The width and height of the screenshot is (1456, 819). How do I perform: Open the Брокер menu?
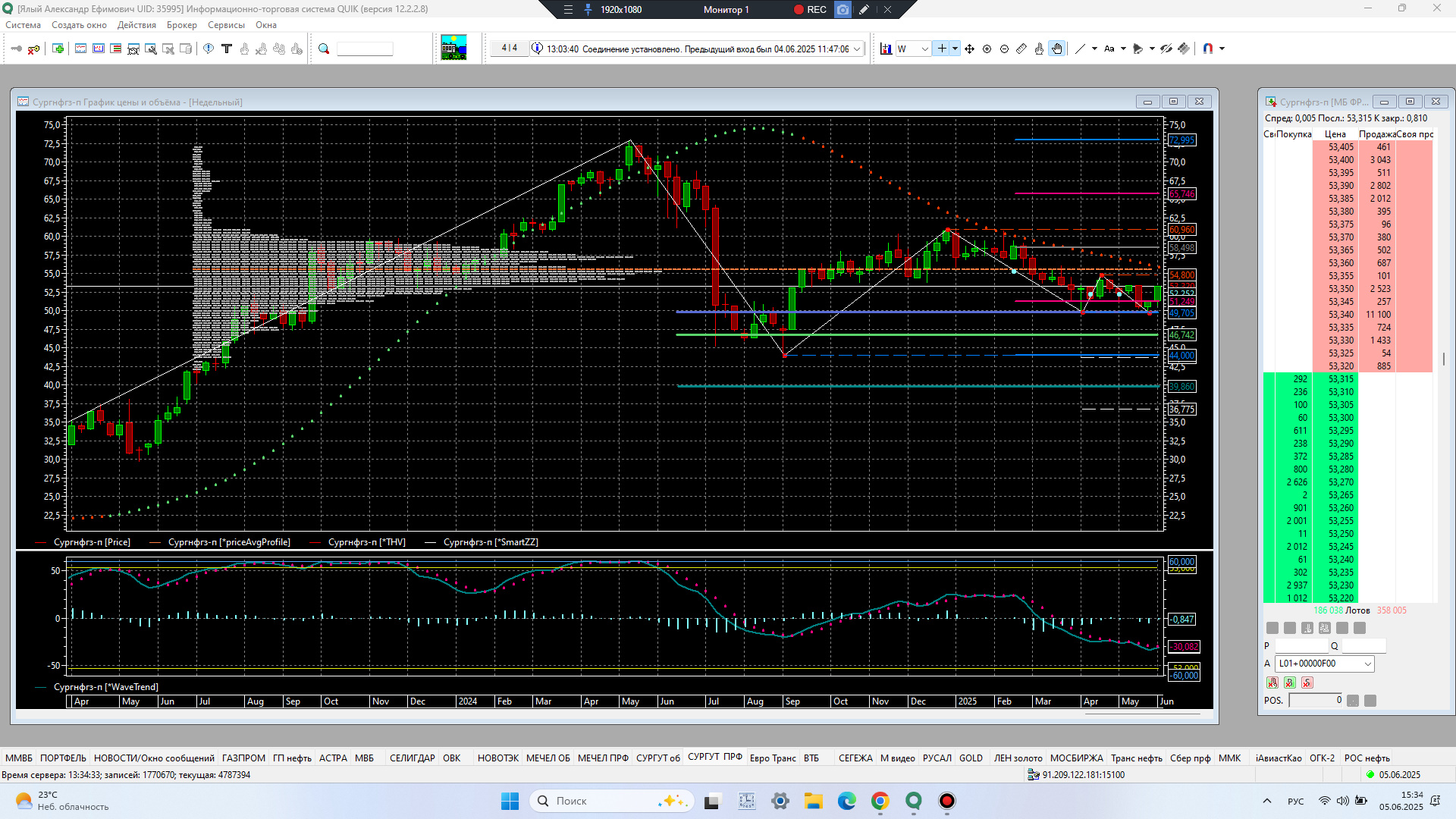pos(181,25)
